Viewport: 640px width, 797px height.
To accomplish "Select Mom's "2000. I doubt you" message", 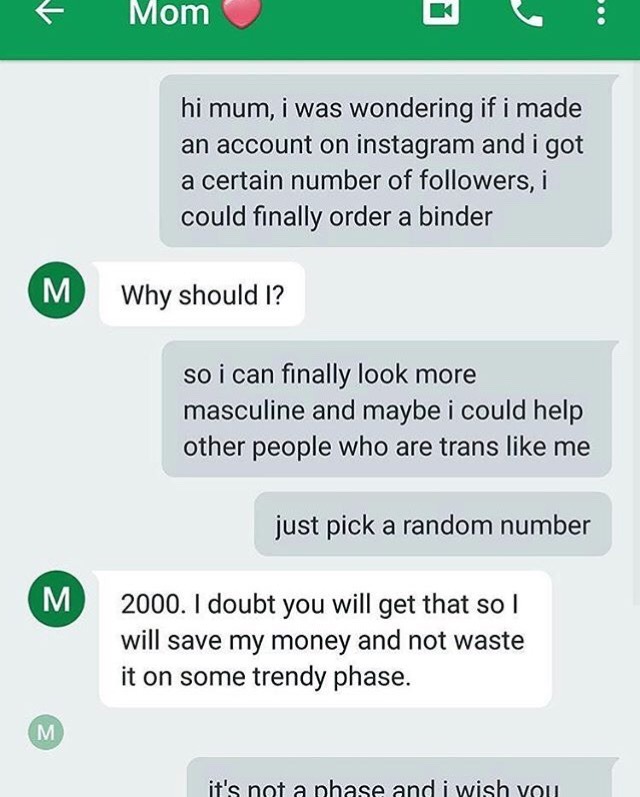I will (324, 639).
